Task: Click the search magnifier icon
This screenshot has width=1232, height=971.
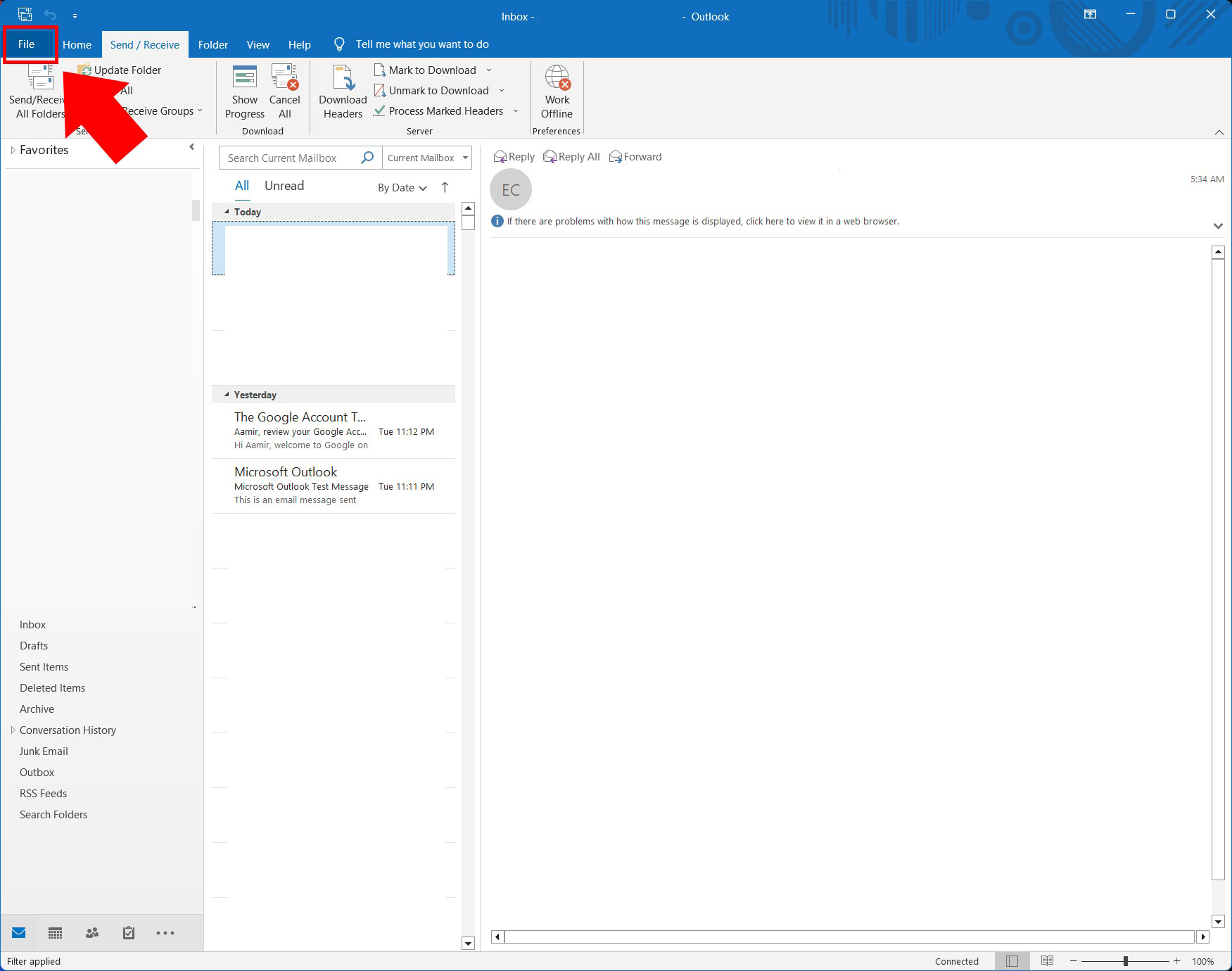Action: (x=367, y=158)
